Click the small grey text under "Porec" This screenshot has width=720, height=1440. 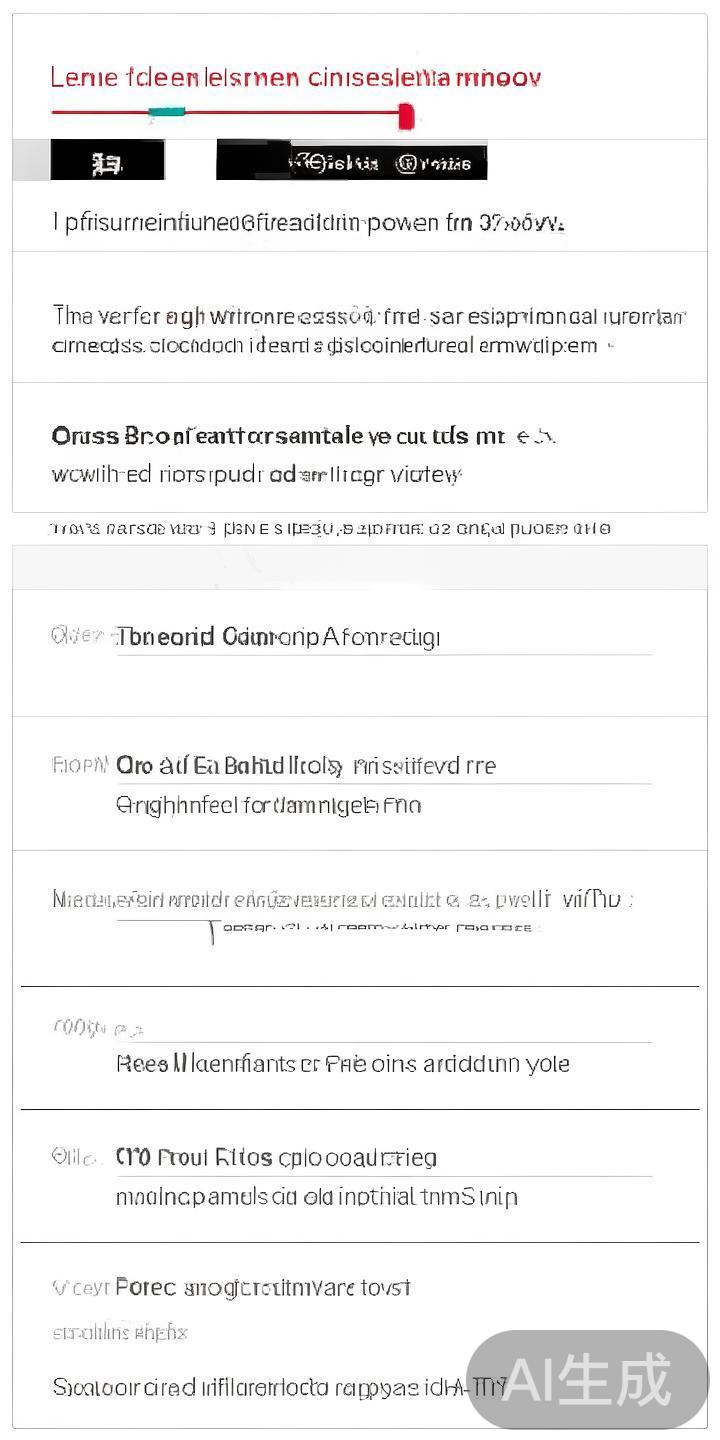pos(120,1332)
